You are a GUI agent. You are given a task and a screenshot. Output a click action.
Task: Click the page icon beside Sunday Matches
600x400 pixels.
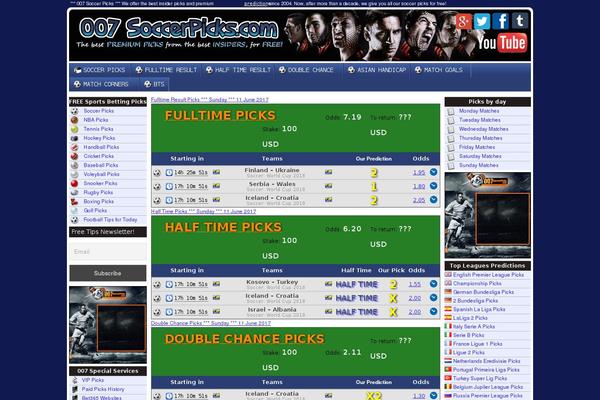(x=451, y=166)
